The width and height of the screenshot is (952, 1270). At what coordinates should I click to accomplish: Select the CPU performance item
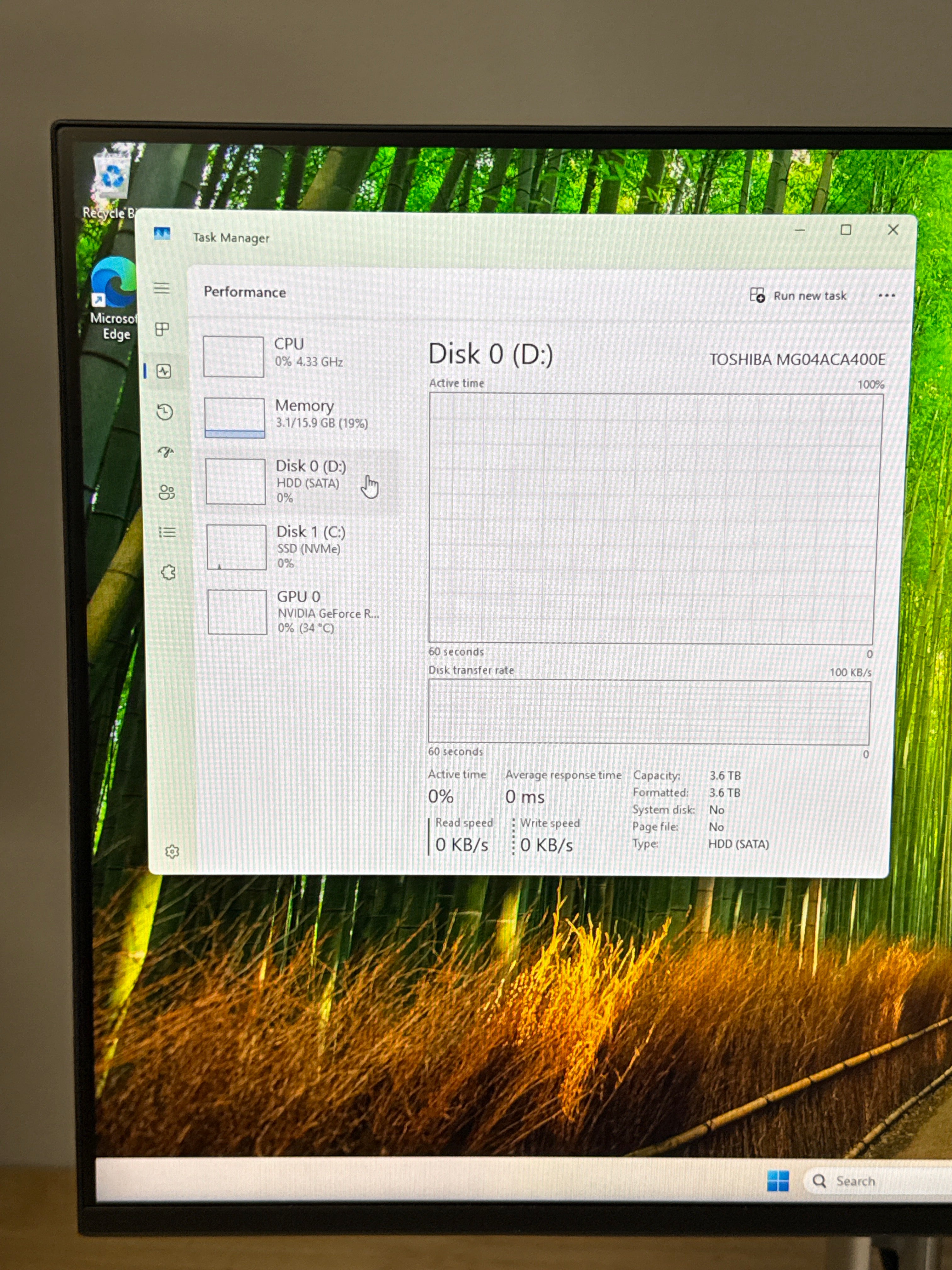(297, 356)
